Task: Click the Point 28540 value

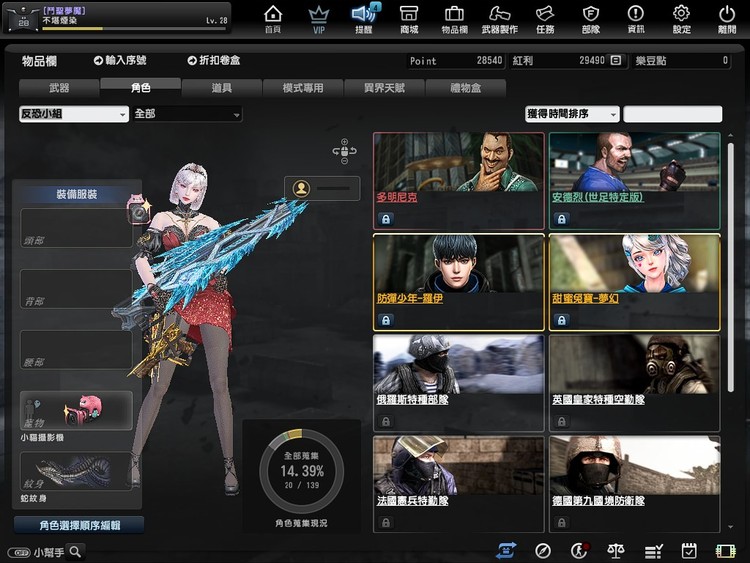Action: pyautogui.click(x=489, y=60)
